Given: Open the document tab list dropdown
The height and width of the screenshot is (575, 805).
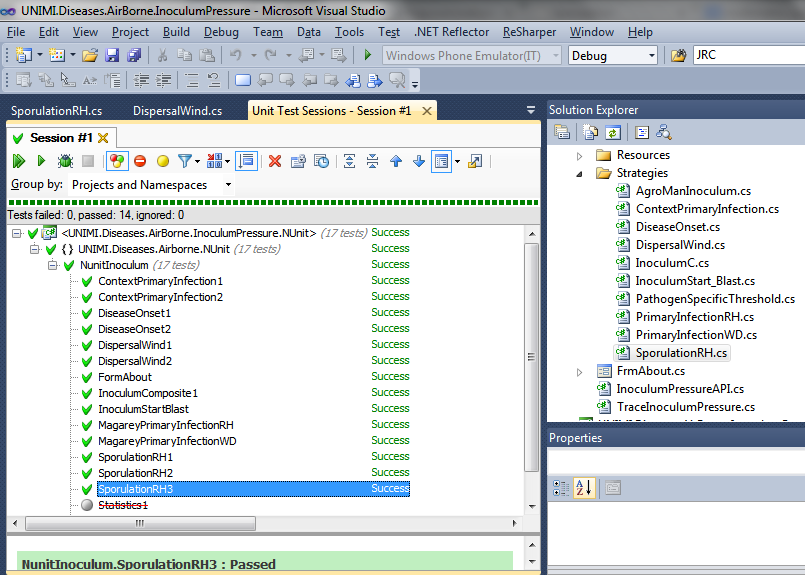Looking at the screenshot, I should pyautogui.click(x=531, y=110).
